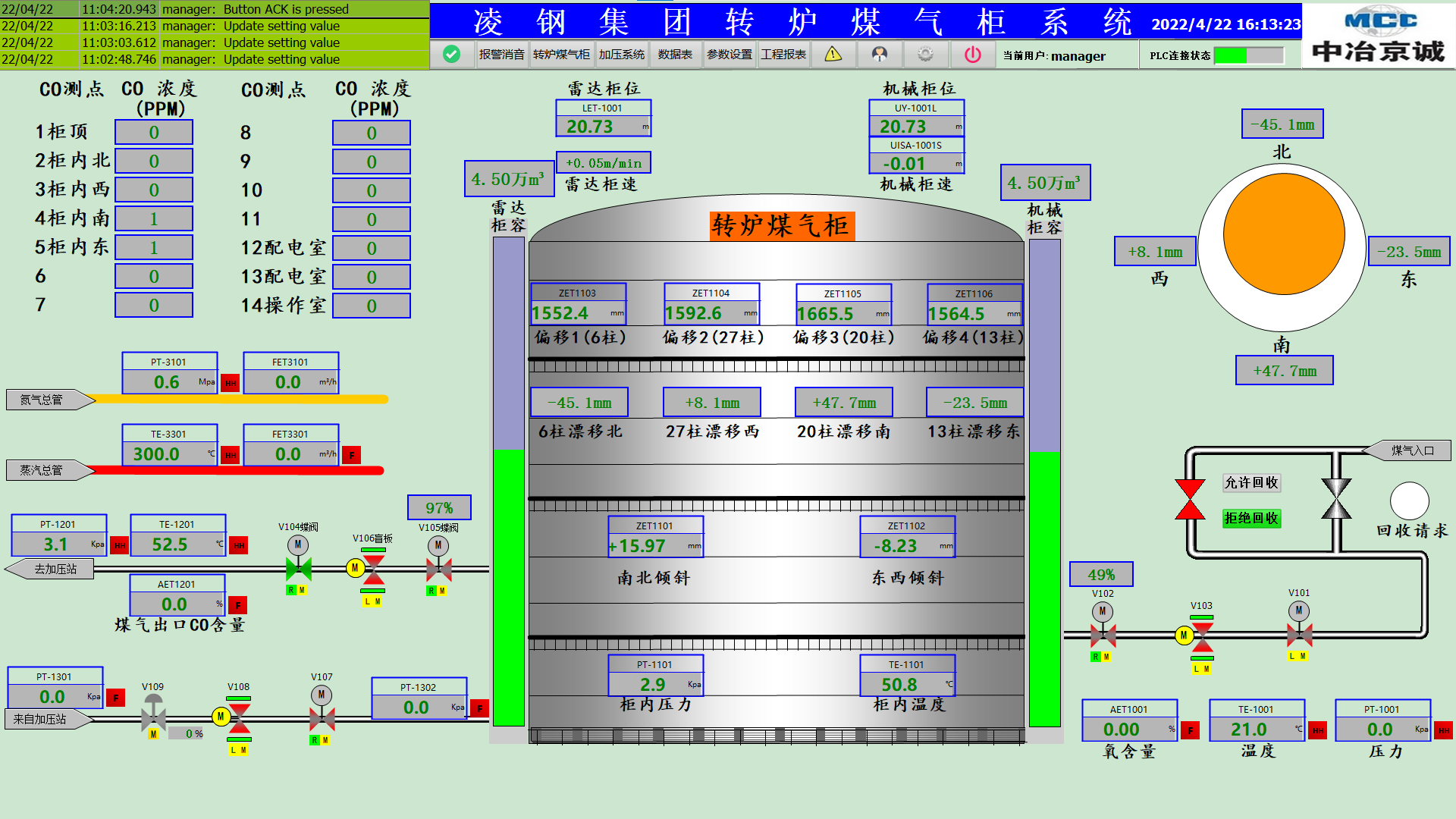
Task: Open the 转炉煤气柜 menu tab
Action: 561,55
